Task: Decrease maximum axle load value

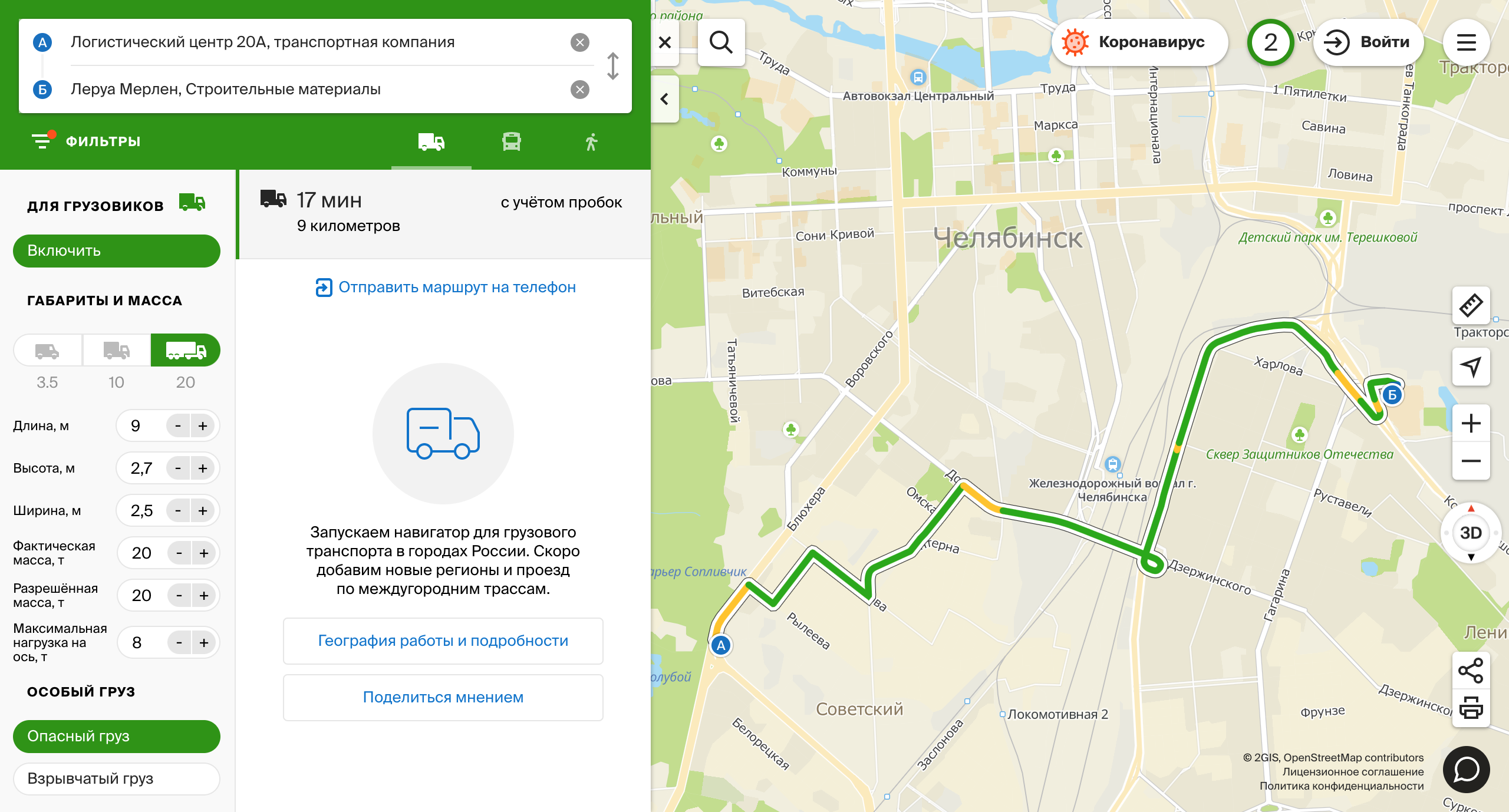Action: click(x=179, y=643)
